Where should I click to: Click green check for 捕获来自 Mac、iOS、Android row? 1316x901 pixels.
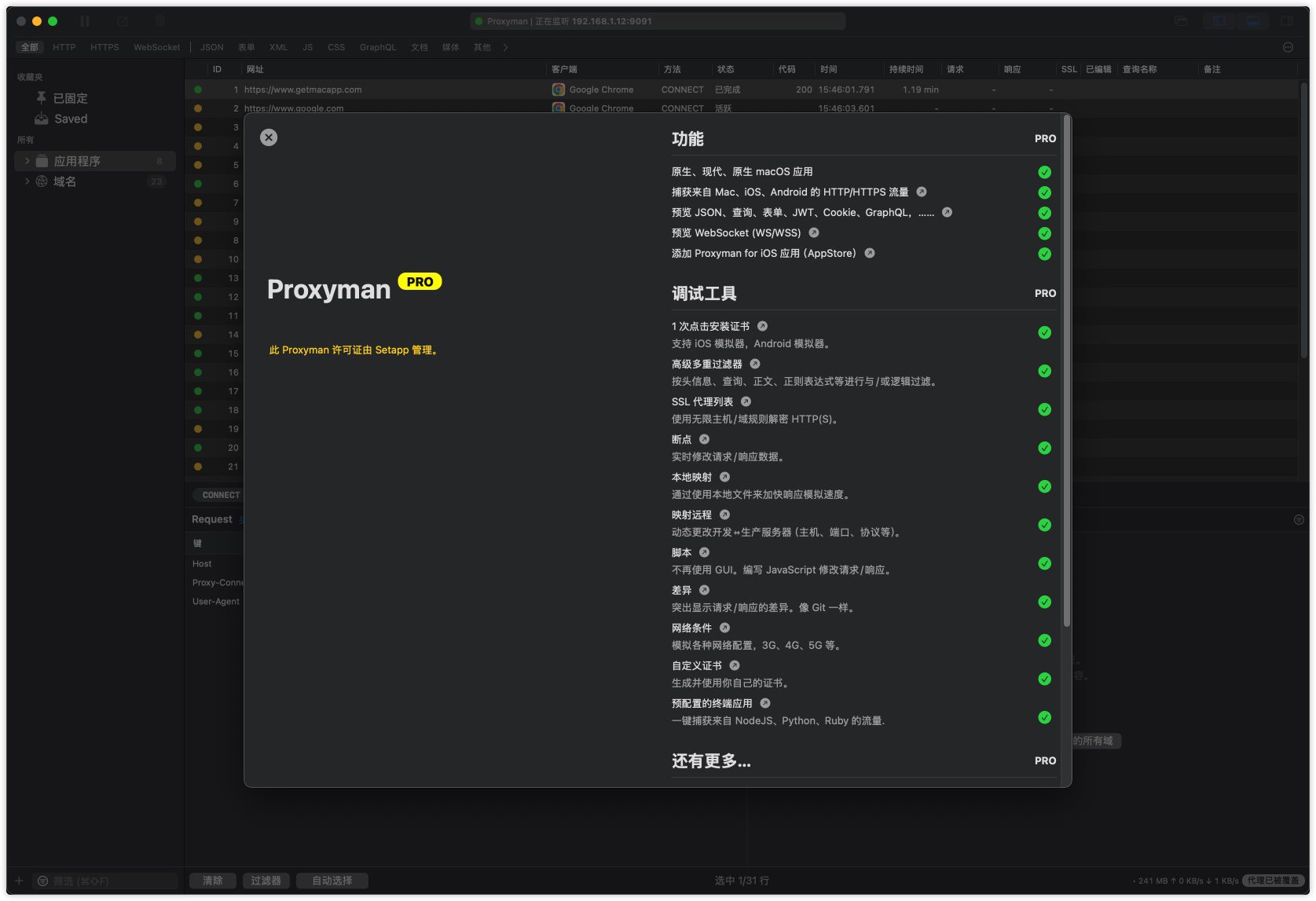1044,192
